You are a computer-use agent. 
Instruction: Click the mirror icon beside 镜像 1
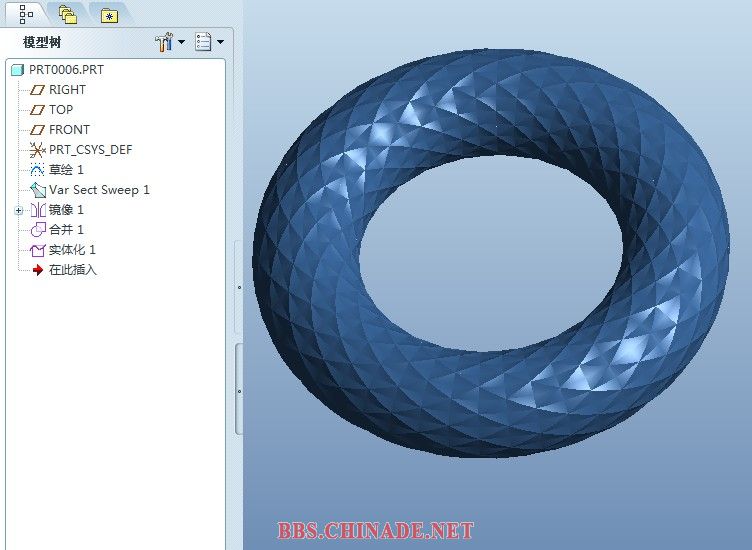(x=37, y=210)
